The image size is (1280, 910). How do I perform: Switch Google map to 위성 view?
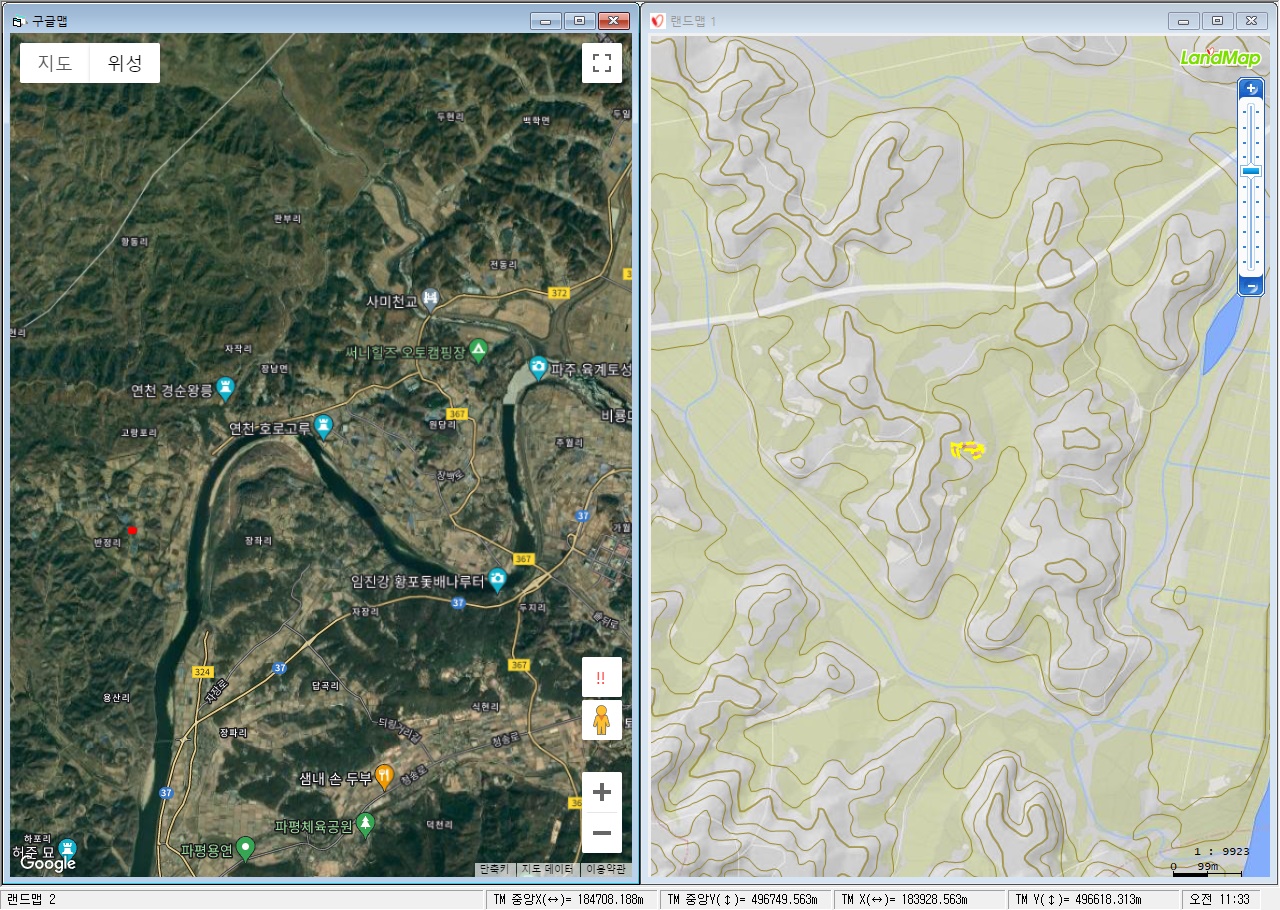pos(125,63)
